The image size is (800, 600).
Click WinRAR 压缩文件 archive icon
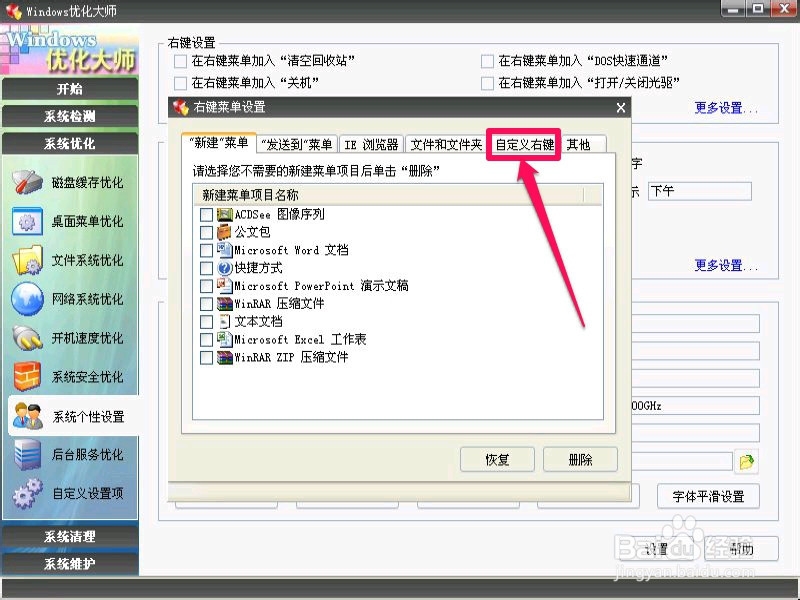pyautogui.click(x=224, y=304)
